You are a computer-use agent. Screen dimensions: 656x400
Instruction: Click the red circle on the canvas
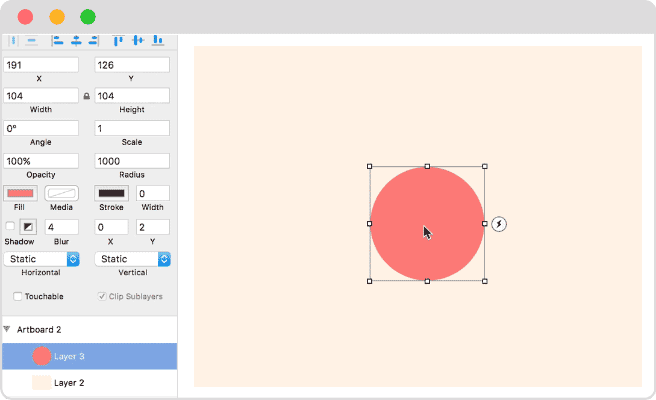click(427, 224)
